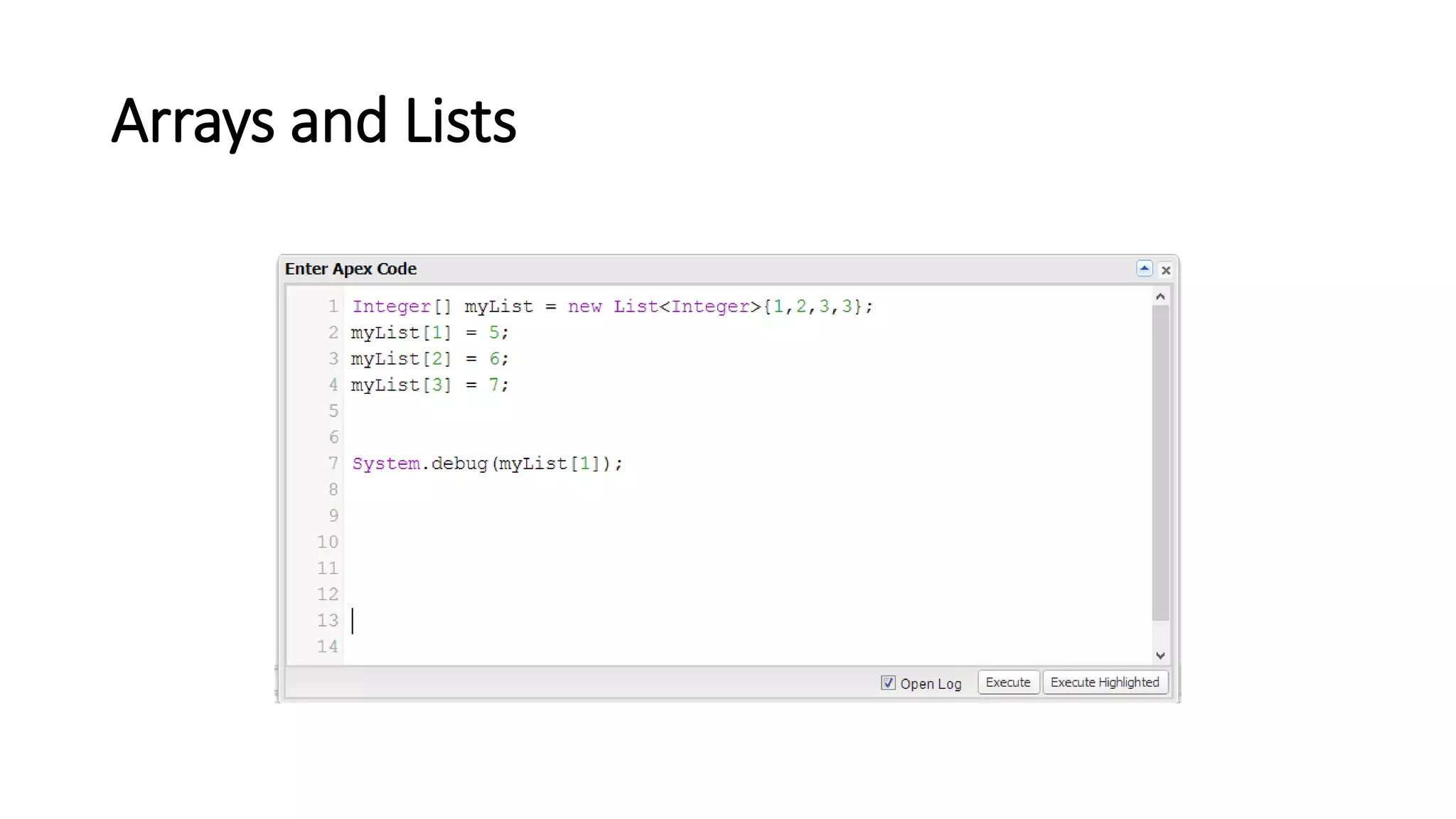Click the Execute button

[1008, 682]
